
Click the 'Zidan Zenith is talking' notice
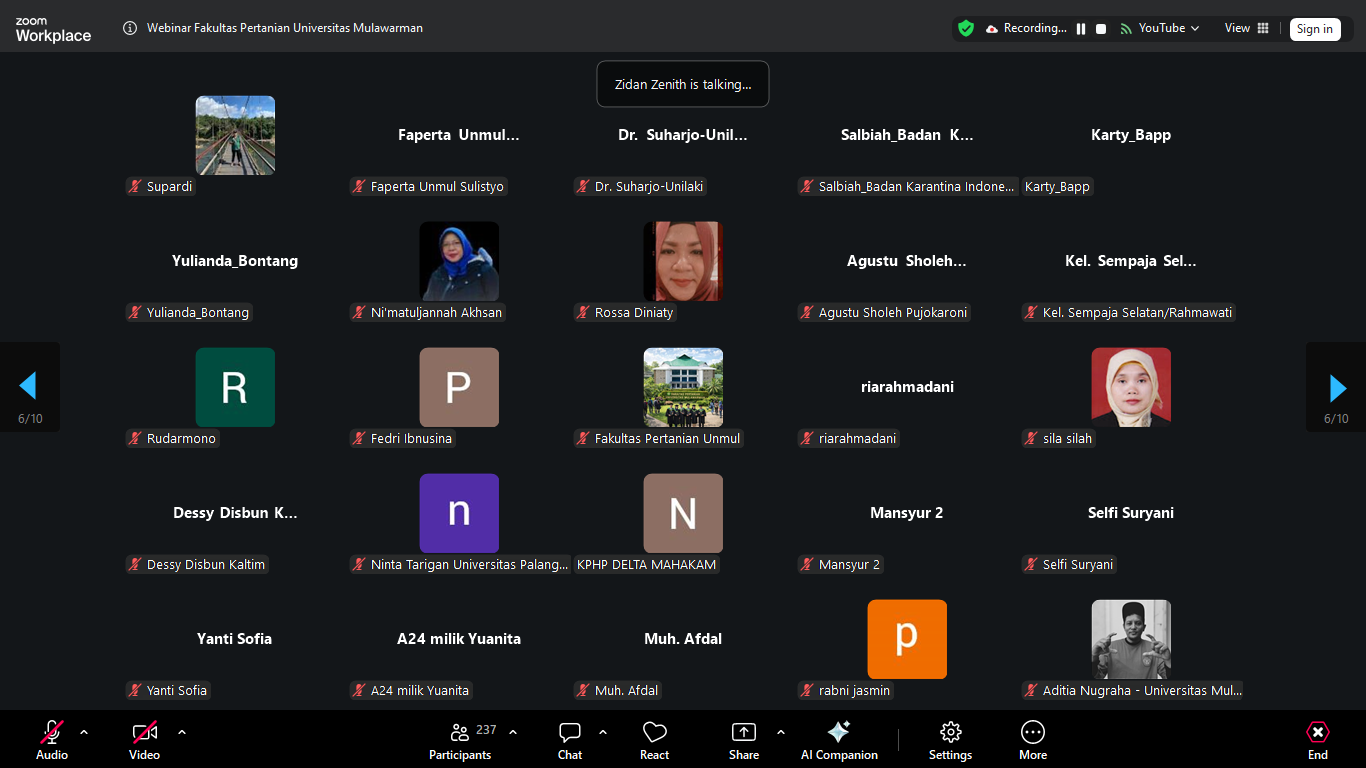683,84
